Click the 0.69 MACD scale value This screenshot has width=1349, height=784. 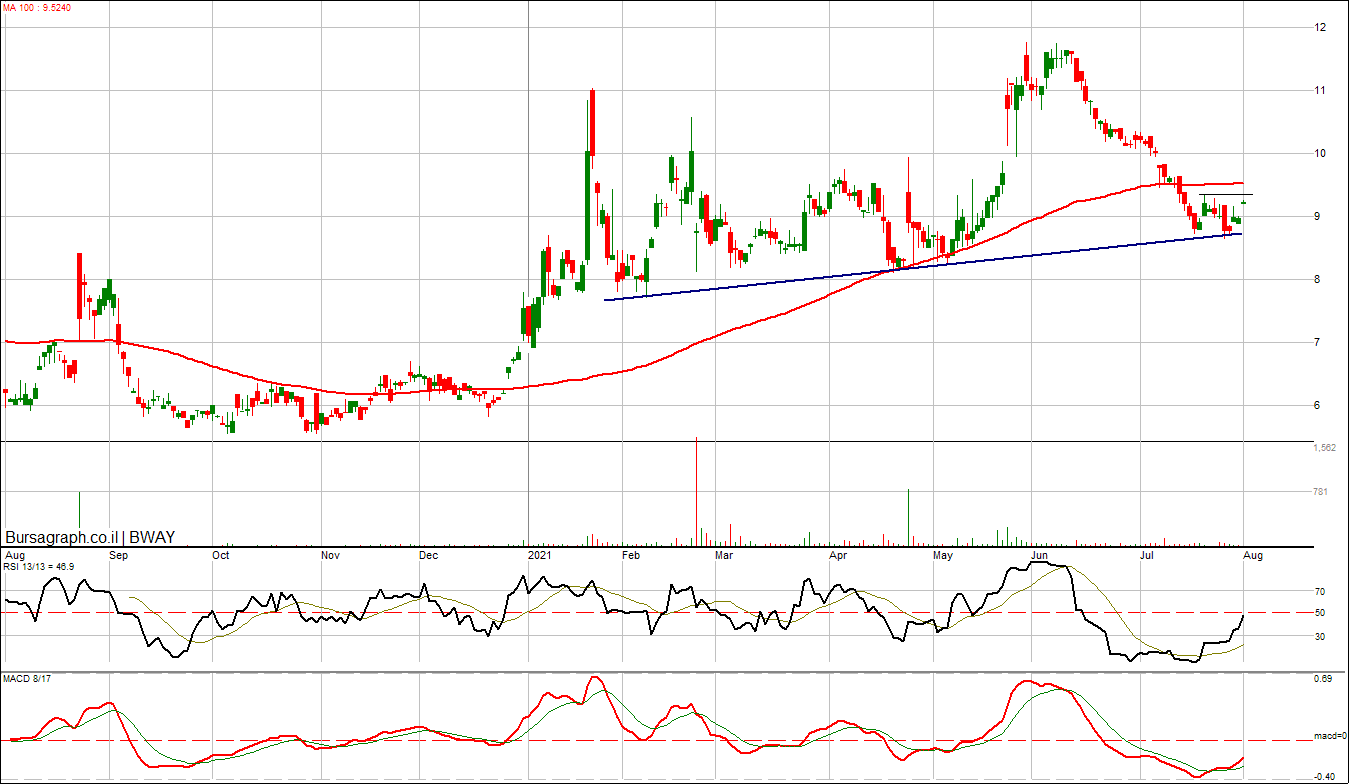1323,680
